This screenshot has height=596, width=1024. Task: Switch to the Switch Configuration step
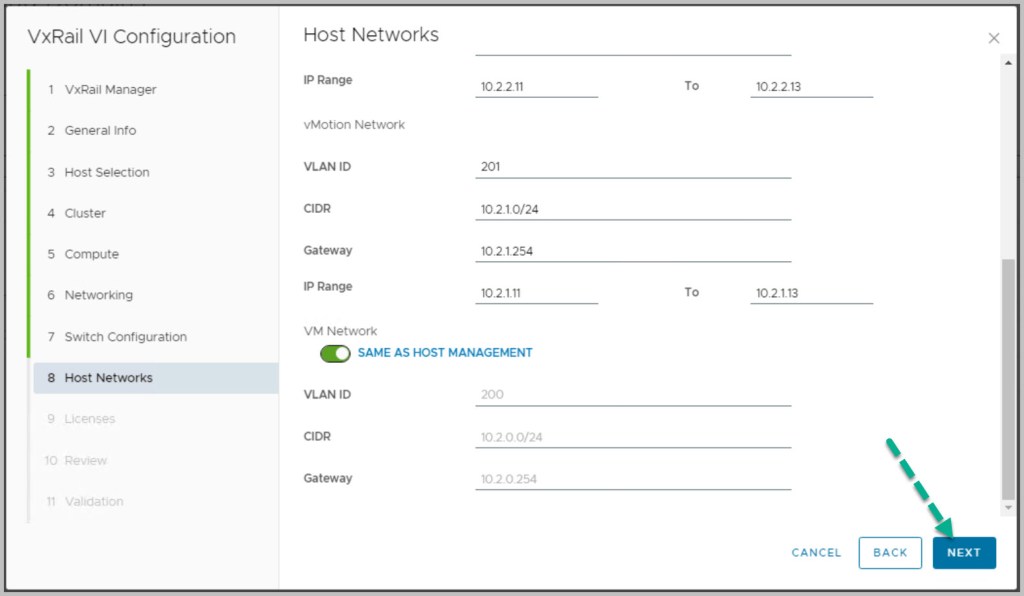point(125,337)
